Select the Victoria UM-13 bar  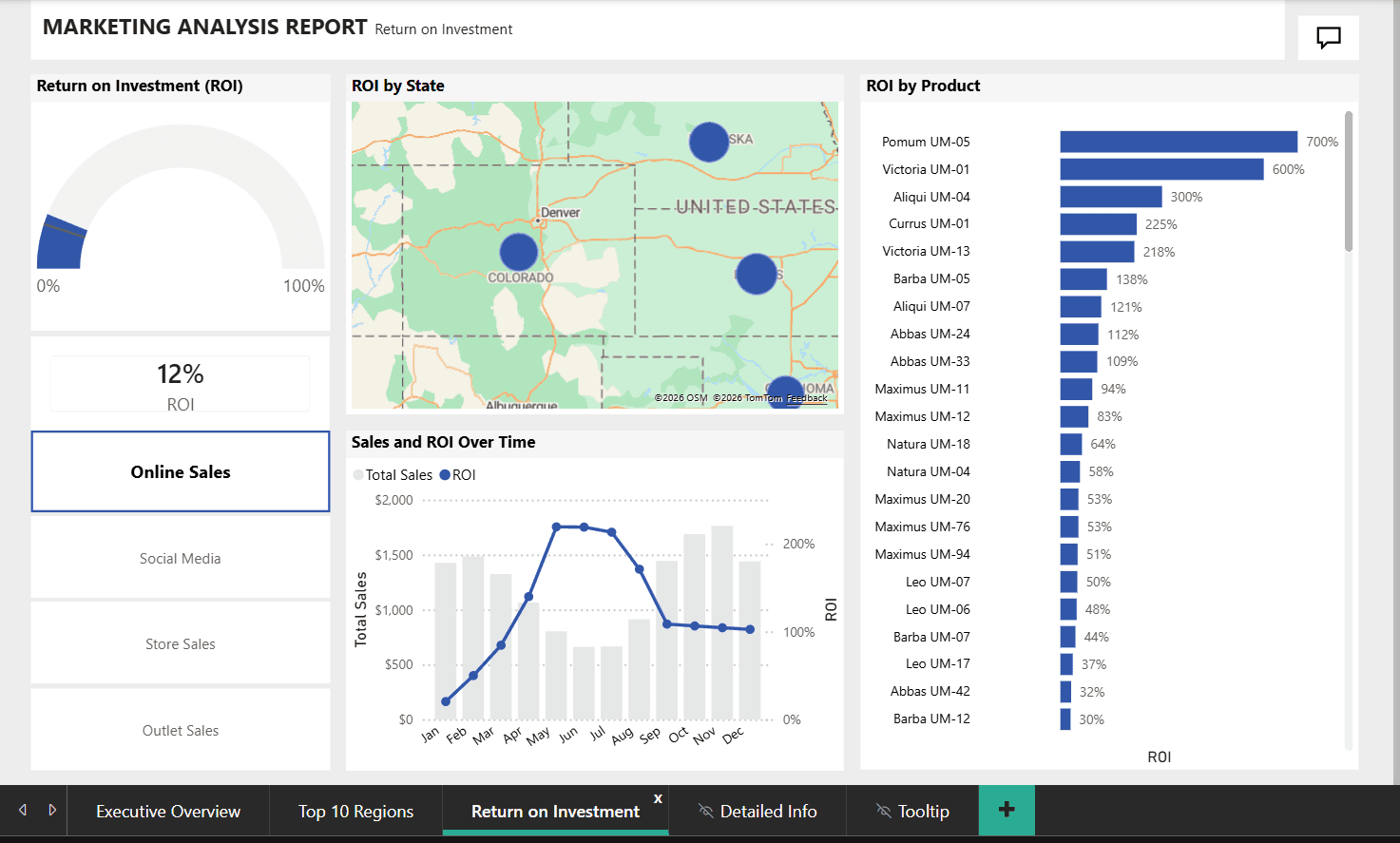tap(1098, 252)
